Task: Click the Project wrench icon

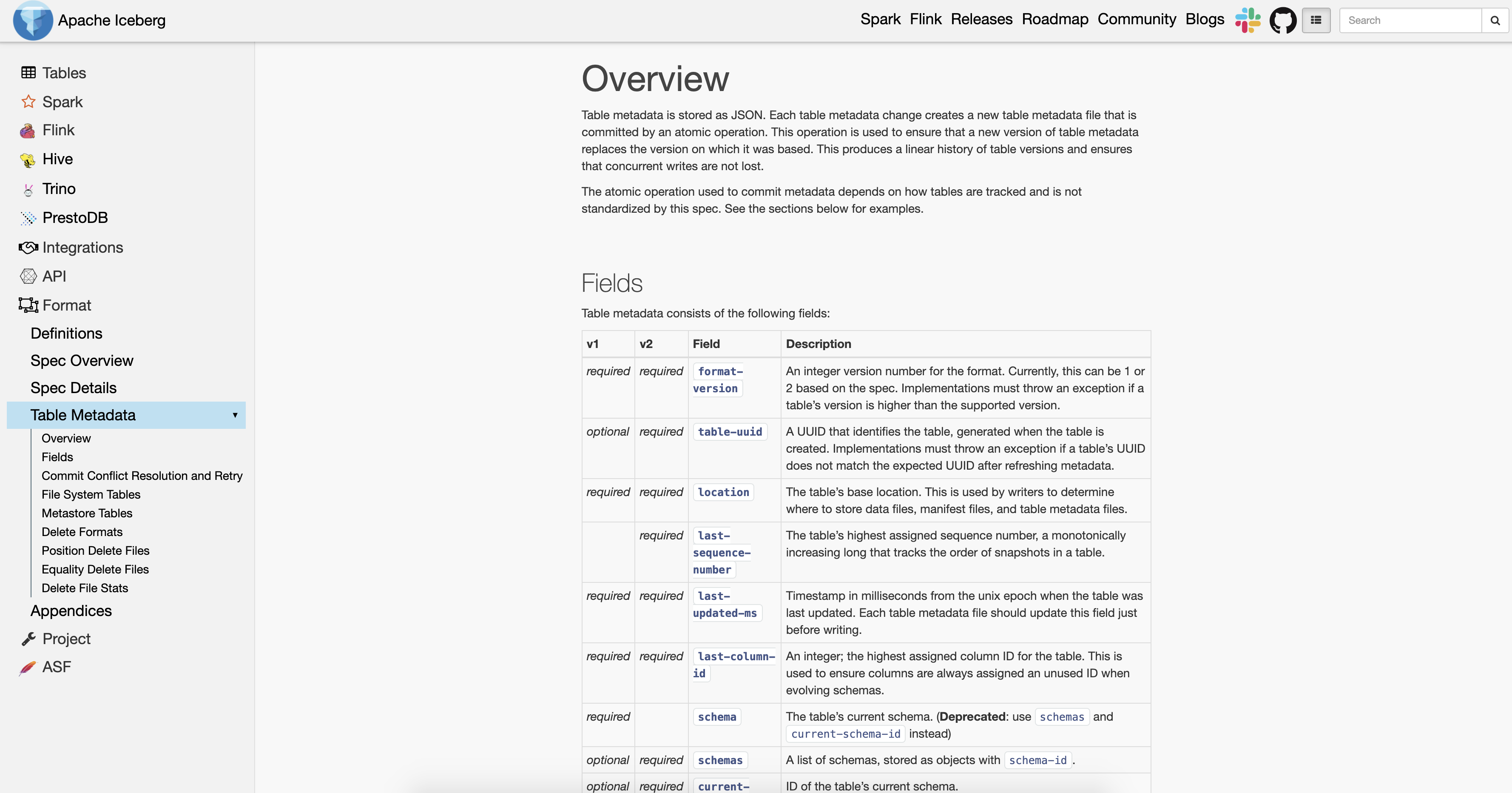Action: (x=28, y=639)
